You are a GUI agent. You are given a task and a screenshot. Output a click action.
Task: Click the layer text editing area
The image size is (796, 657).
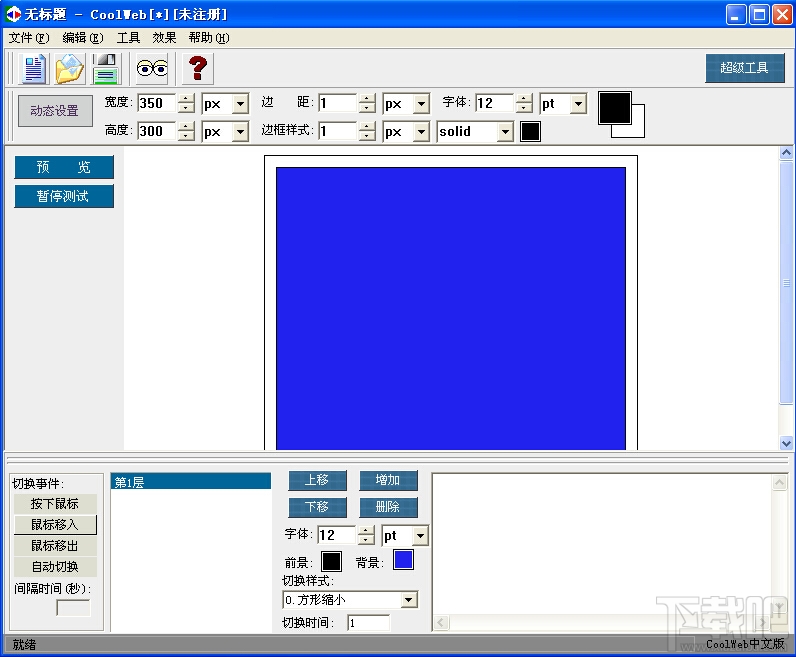[603, 544]
